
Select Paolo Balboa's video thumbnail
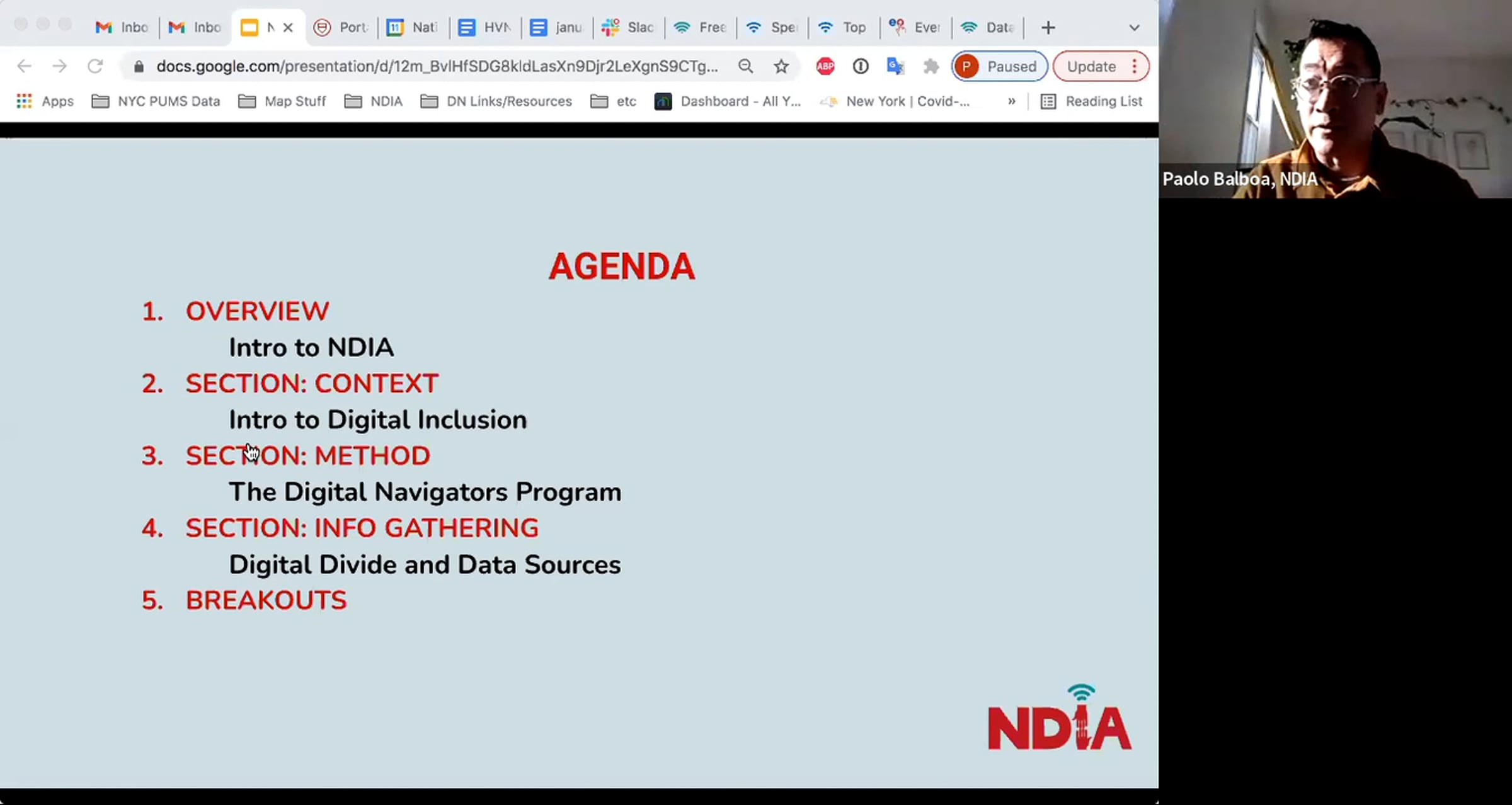pyautogui.click(x=1335, y=99)
